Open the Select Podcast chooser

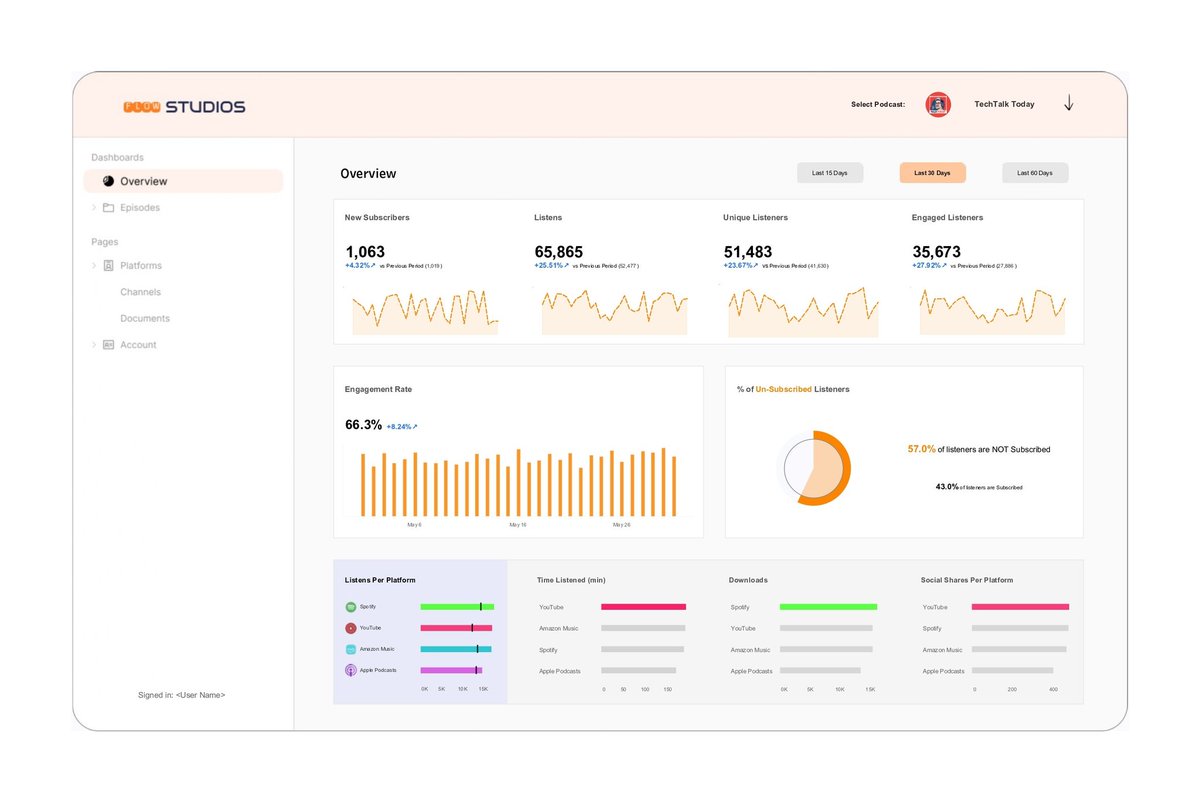click(x=937, y=104)
